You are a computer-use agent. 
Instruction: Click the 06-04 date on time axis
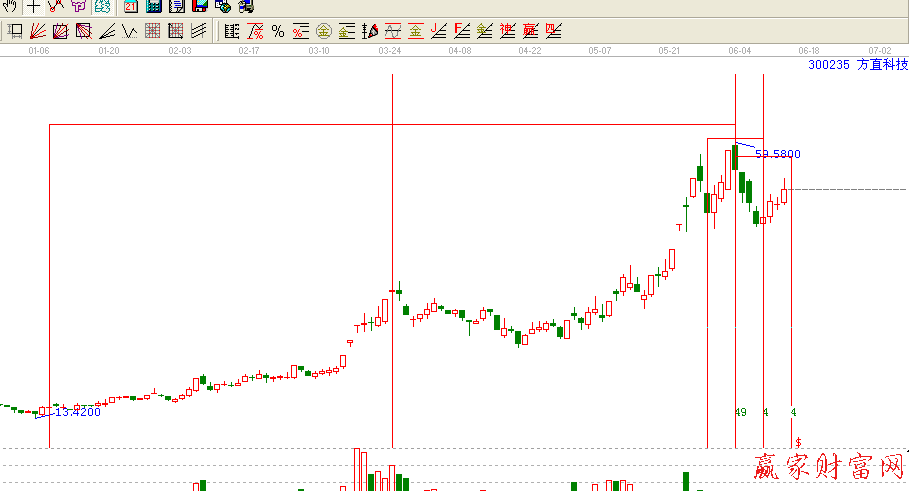point(740,49)
